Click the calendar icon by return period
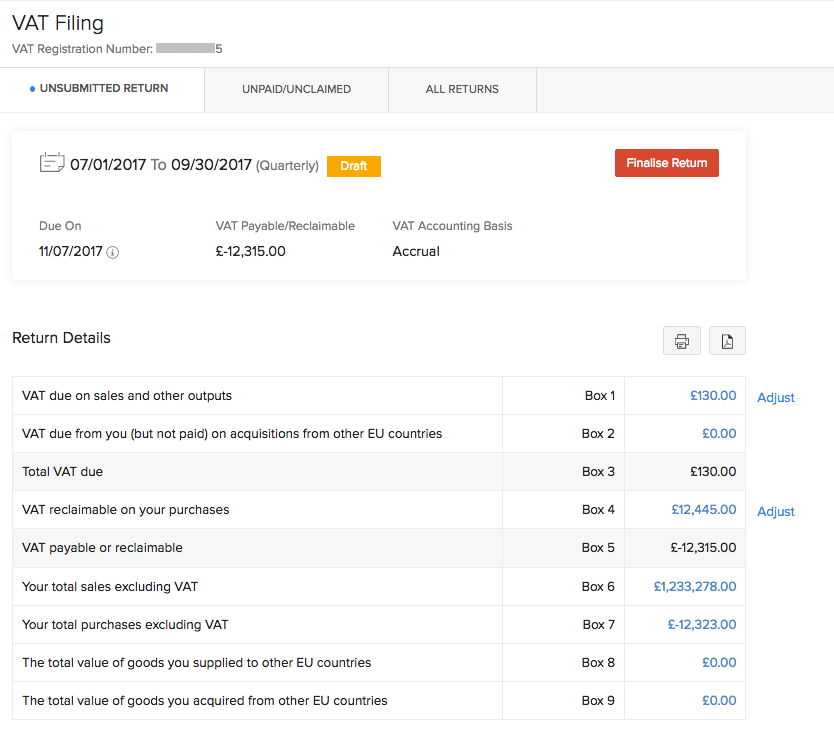 point(52,163)
